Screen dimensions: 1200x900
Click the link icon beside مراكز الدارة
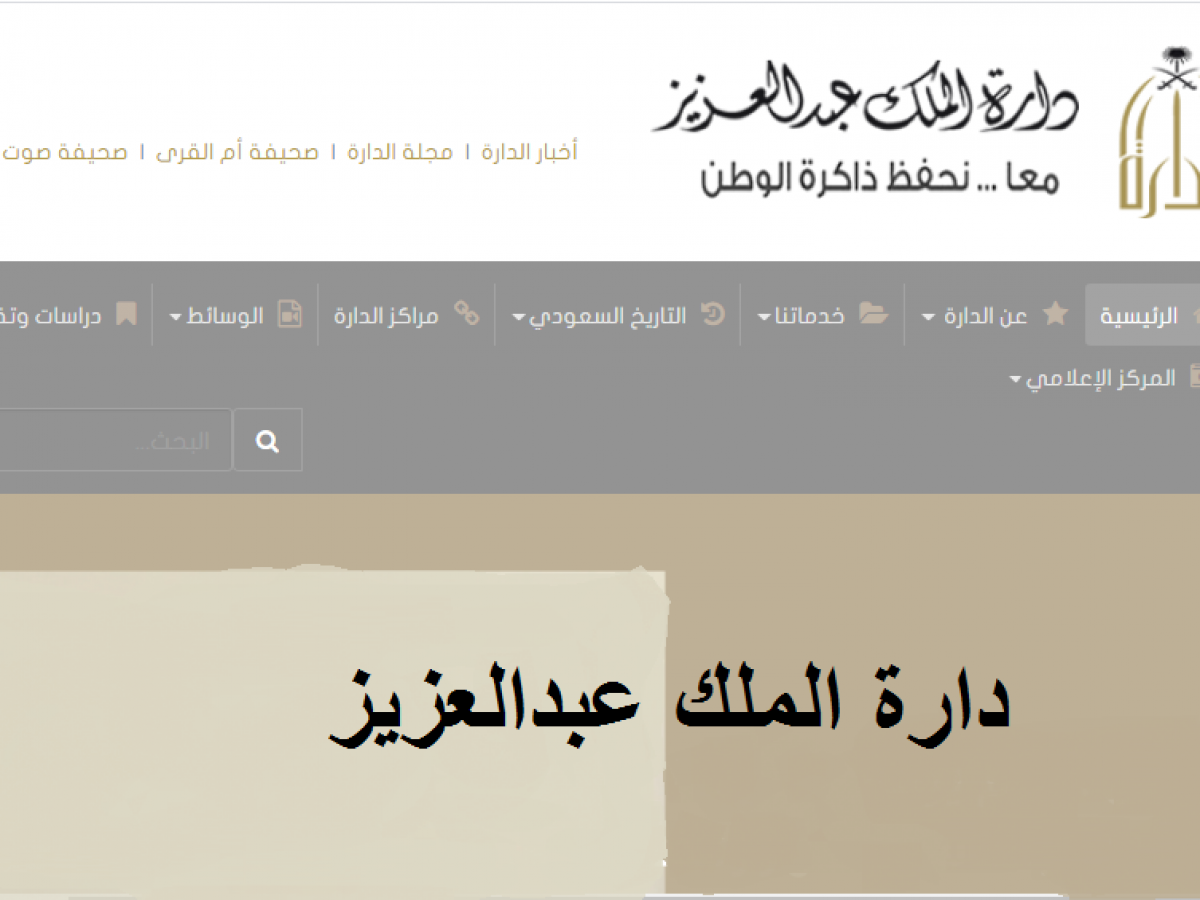click(x=467, y=314)
